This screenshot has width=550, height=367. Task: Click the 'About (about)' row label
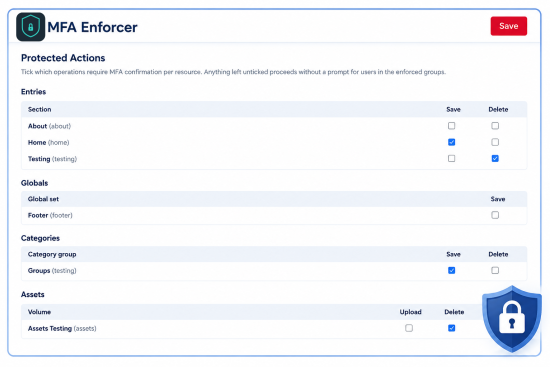tap(49, 126)
